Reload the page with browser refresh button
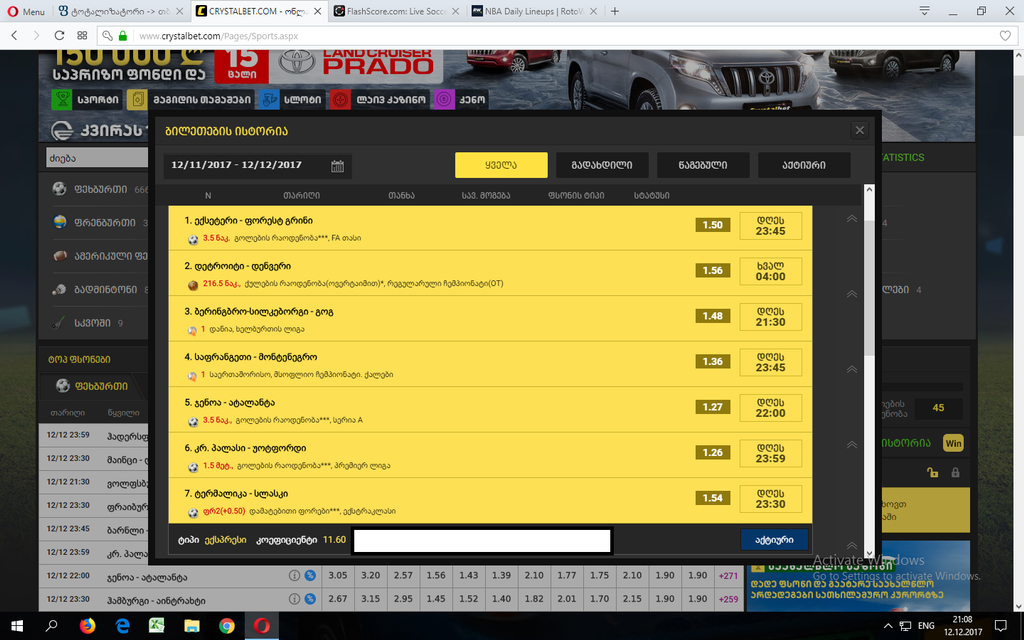The image size is (1024, 640). tap(59, 36)
